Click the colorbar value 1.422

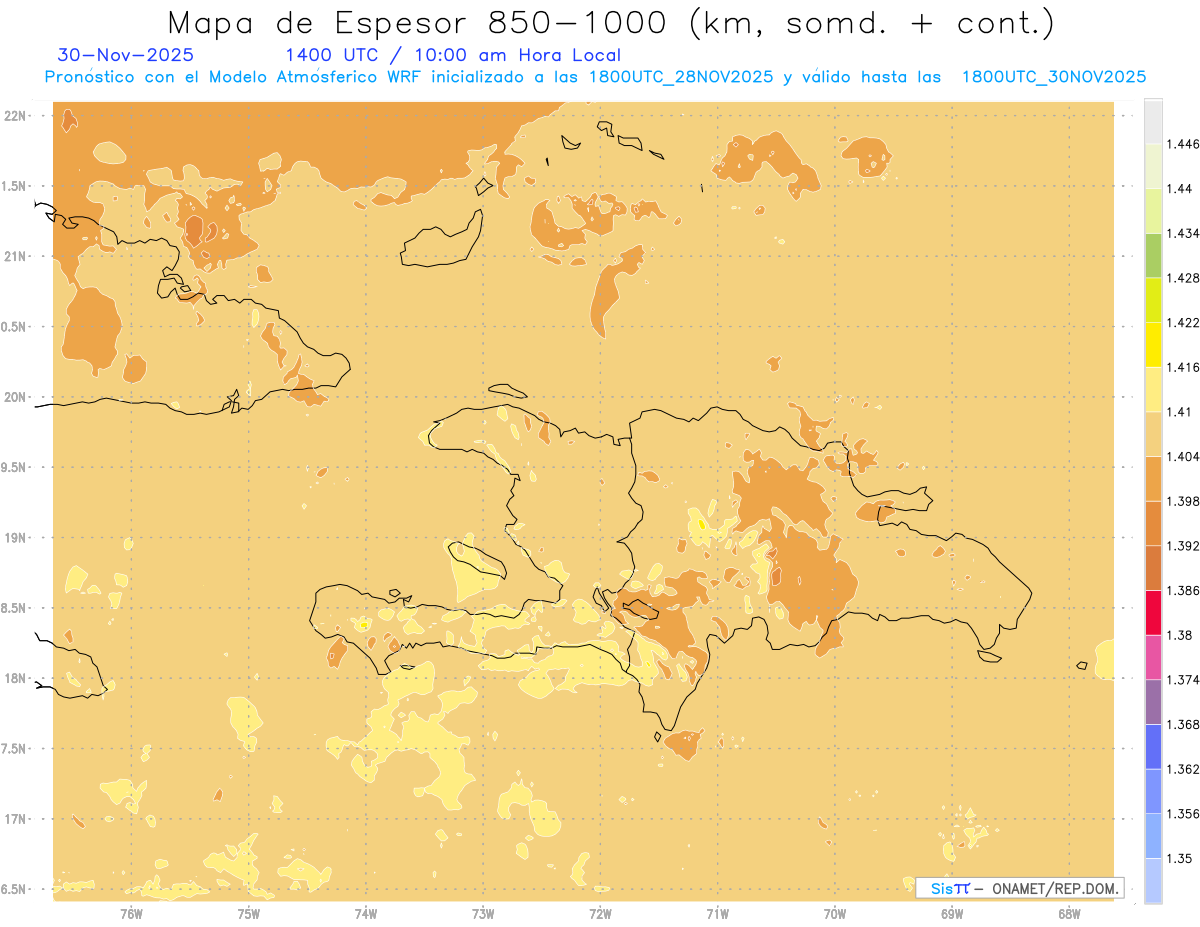1183,322
